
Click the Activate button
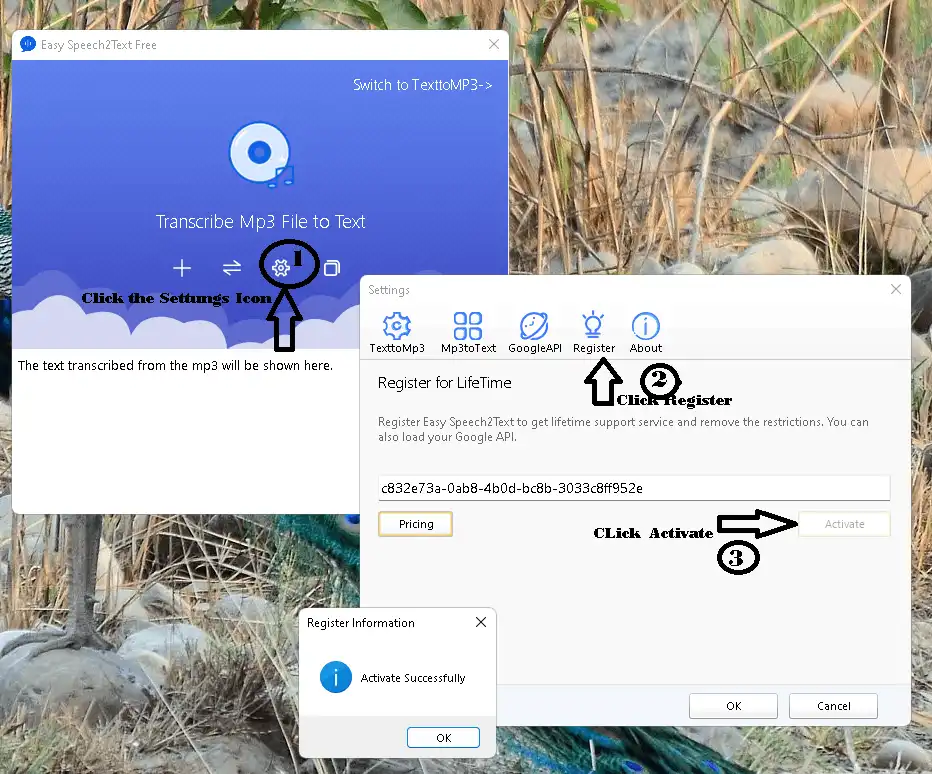(844, 524)
